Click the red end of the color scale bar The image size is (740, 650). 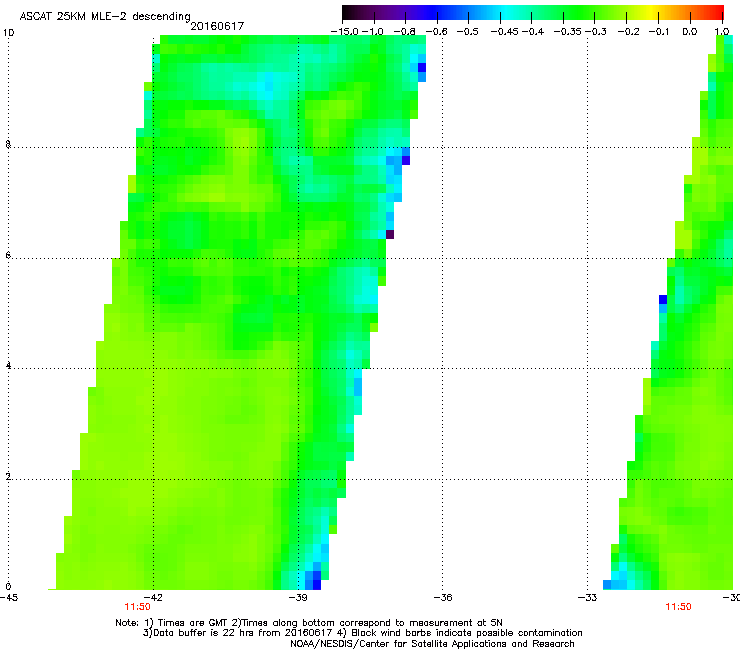point(717,12)
